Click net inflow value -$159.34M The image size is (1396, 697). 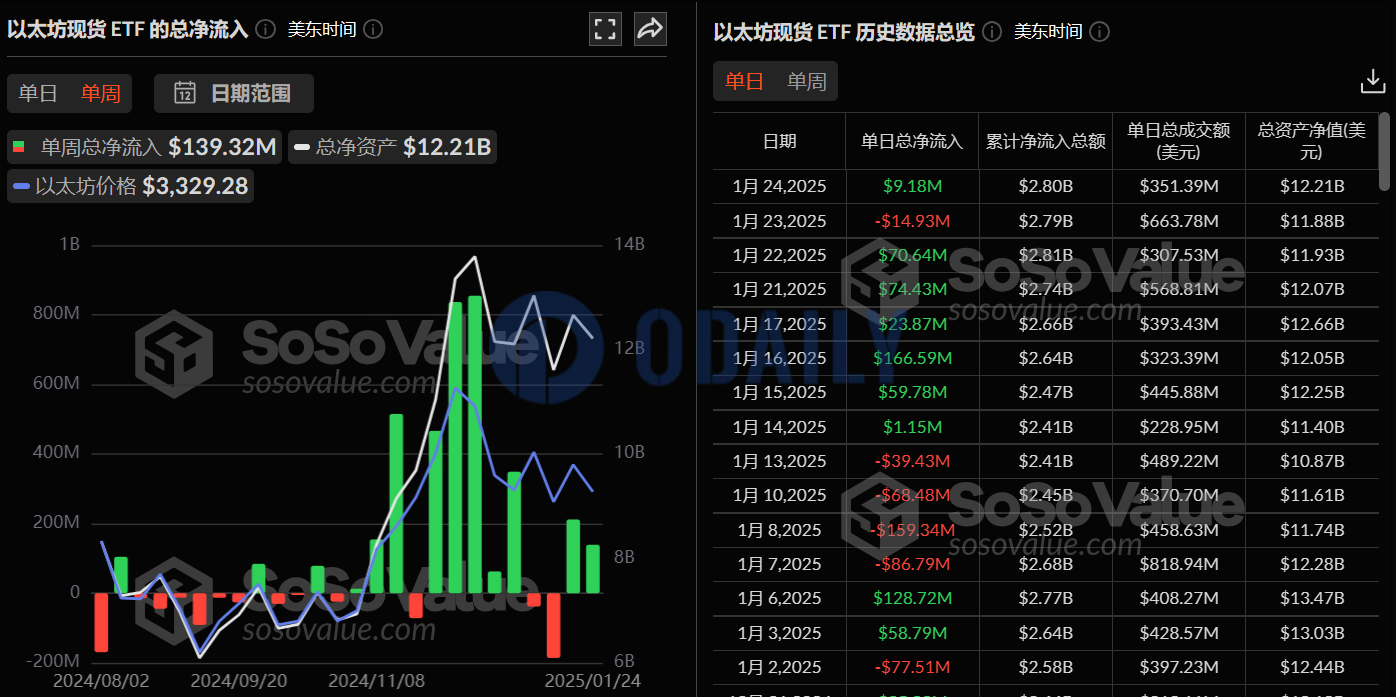point(912,530)
